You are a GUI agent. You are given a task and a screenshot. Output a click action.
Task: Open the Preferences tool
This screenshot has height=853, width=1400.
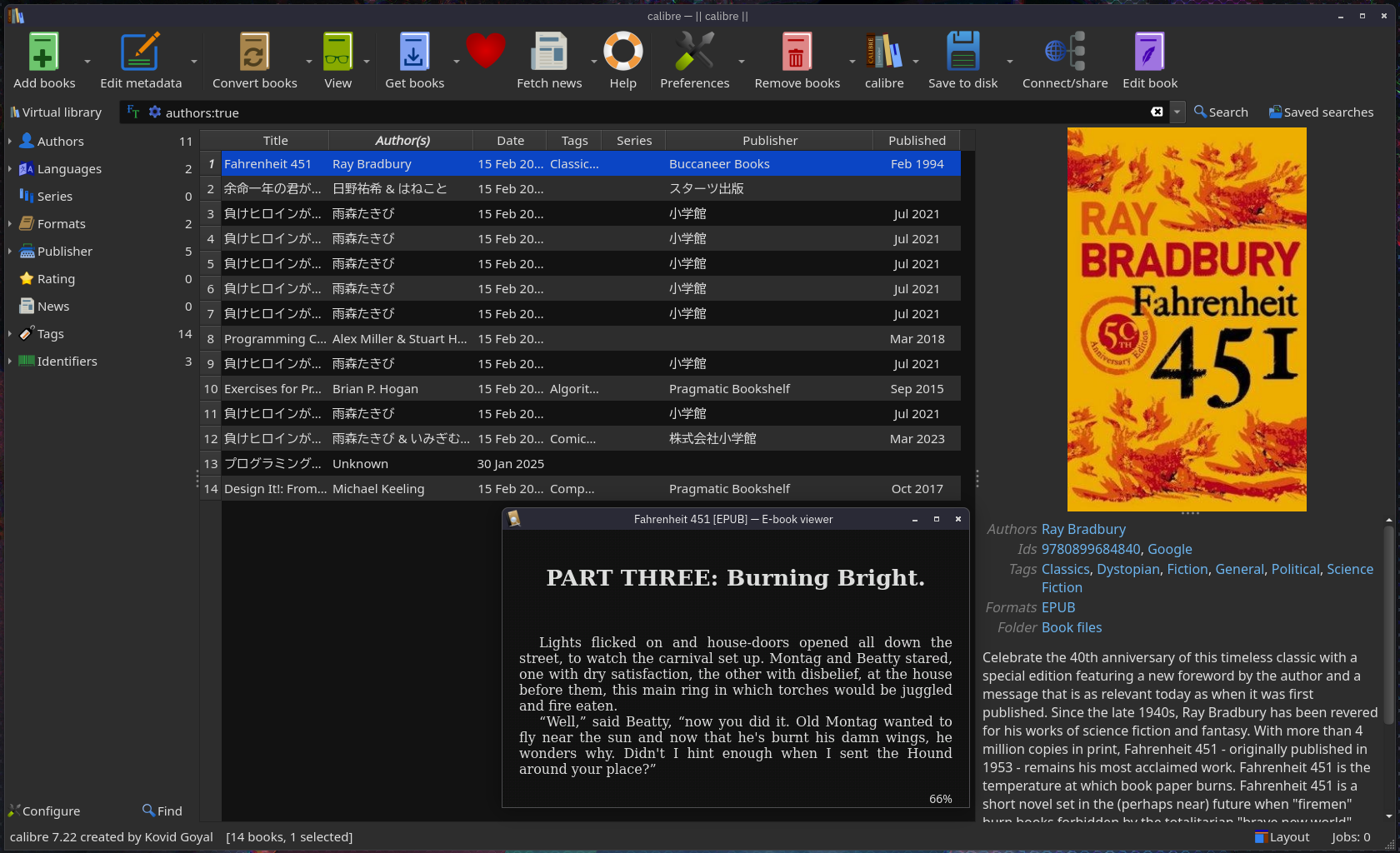coord(694,52)
